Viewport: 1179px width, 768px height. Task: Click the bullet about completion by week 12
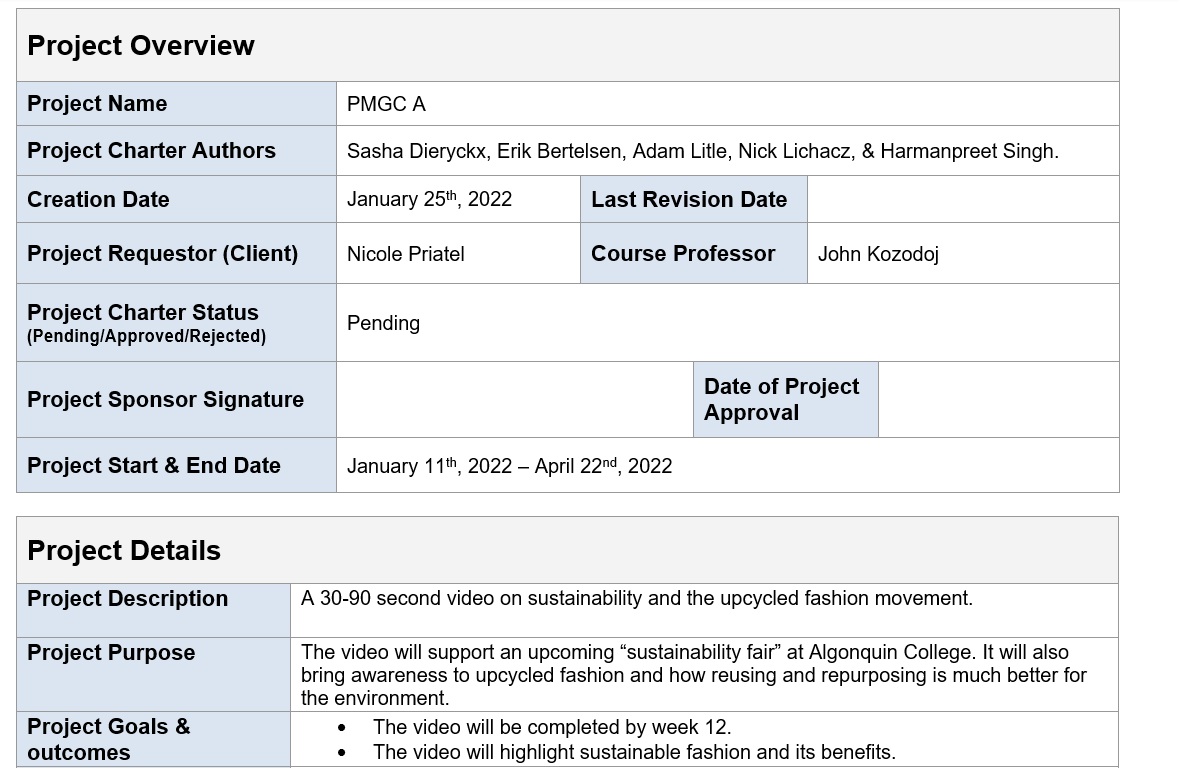tap(552, 727)
